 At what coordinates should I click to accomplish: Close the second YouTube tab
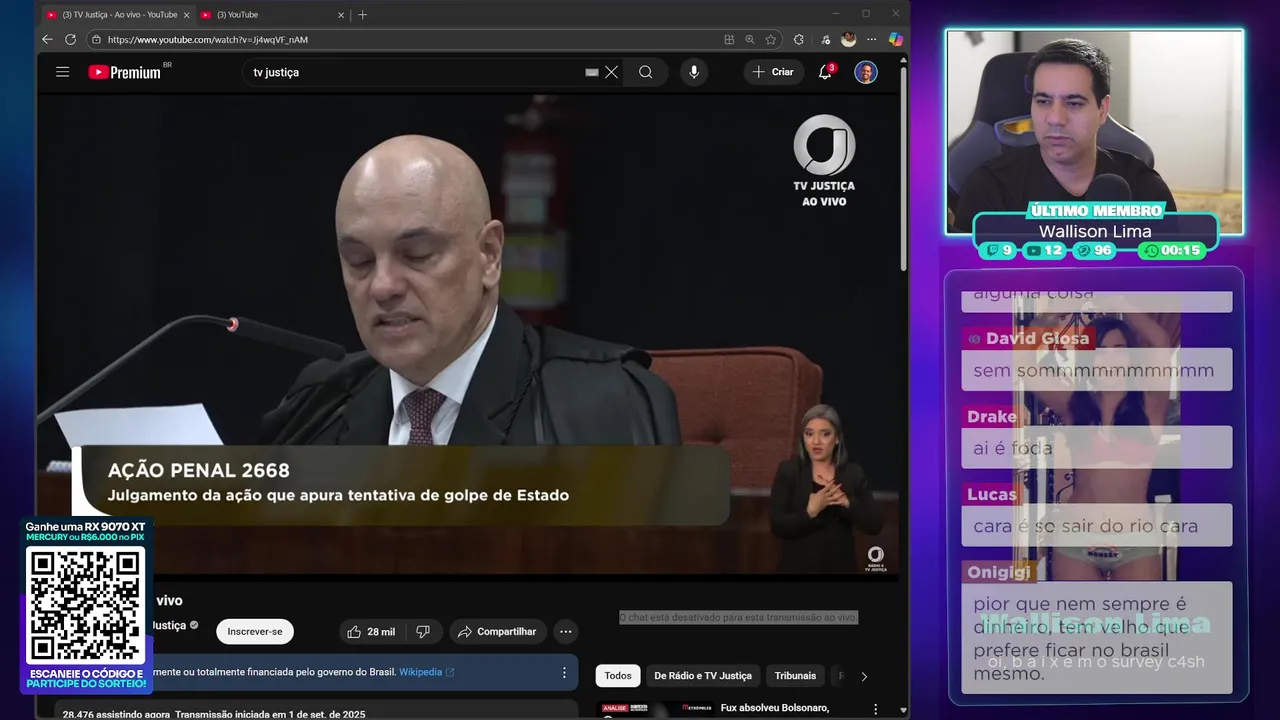point(341,15)
